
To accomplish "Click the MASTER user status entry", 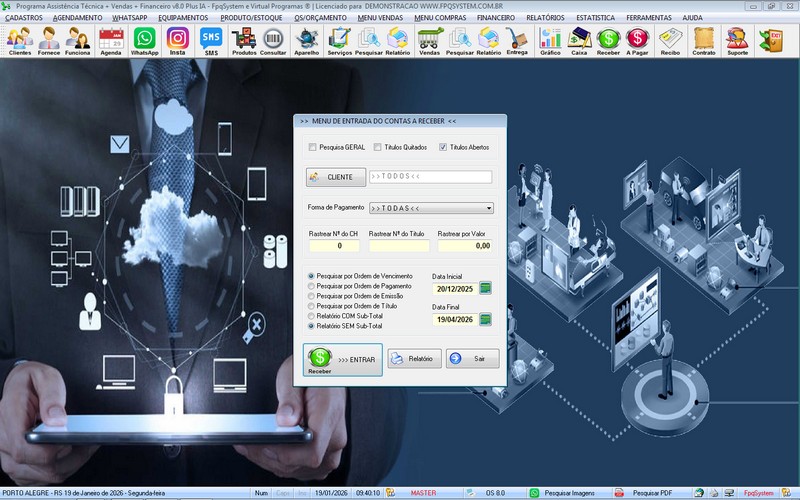I will click(423, 493).
